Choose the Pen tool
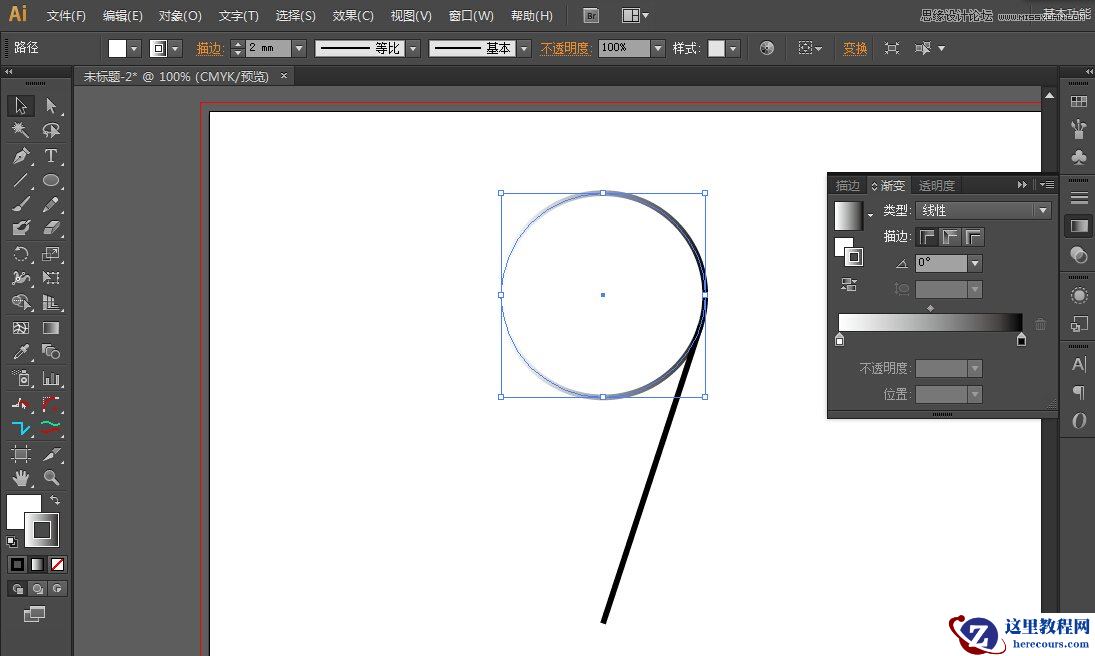 [x=23, y=156]
